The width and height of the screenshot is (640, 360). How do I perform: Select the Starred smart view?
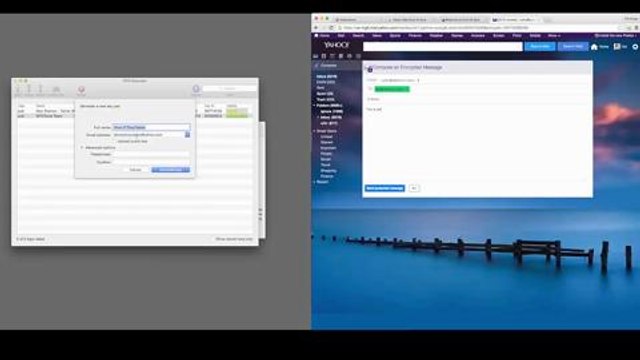click(327, 142)
